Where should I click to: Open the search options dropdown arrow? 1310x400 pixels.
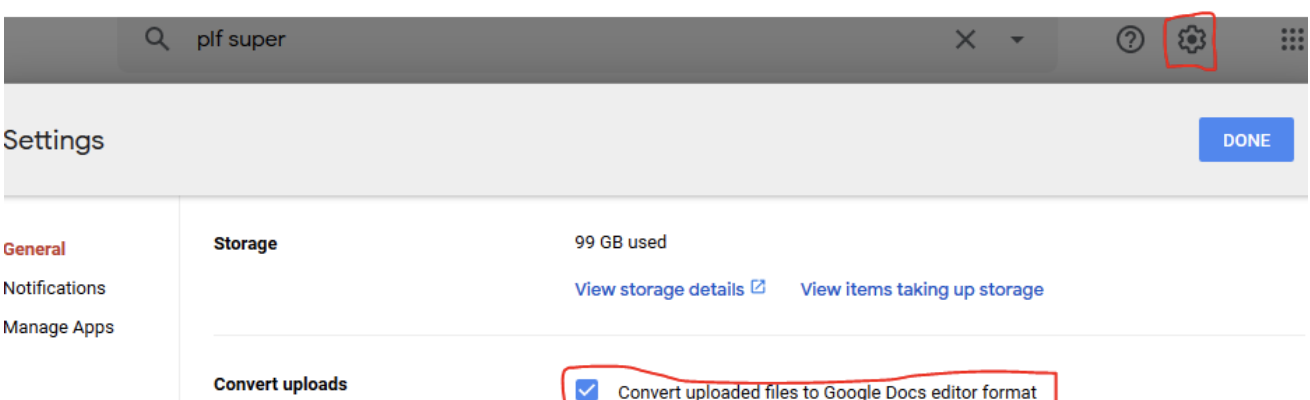tap(1017, 40)
